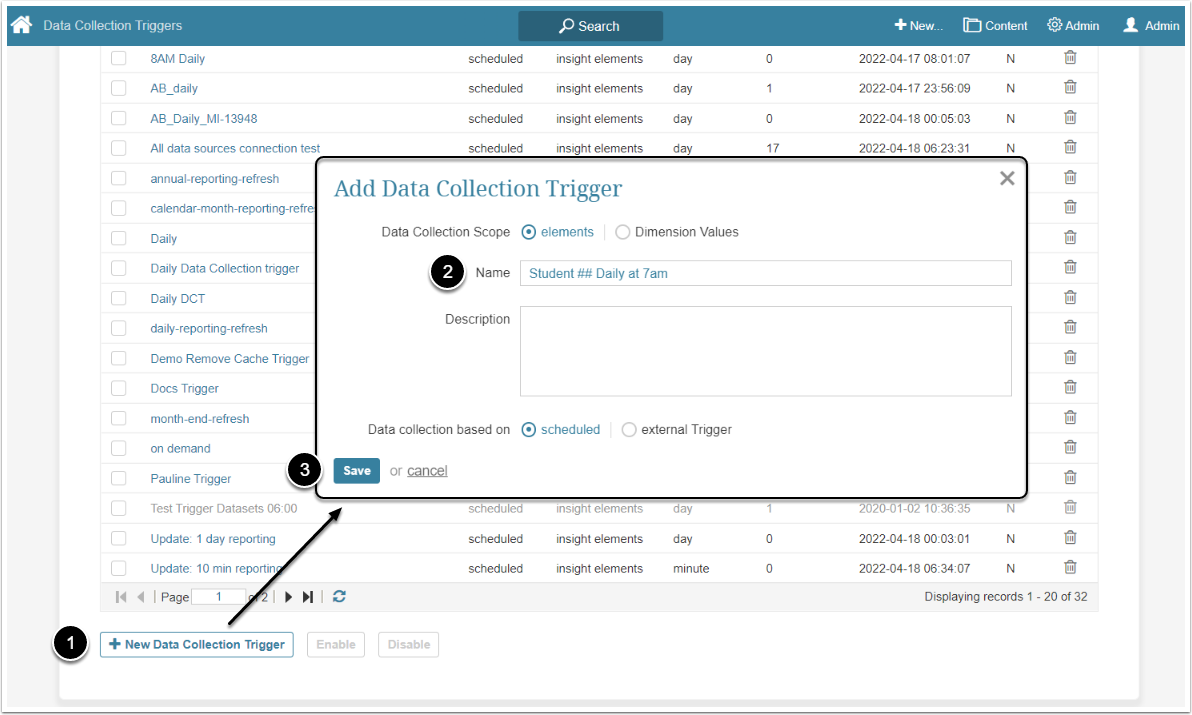Screen dimensions: 1192x715
Task: Choose external Trigger option
Action: pos(629,430)
